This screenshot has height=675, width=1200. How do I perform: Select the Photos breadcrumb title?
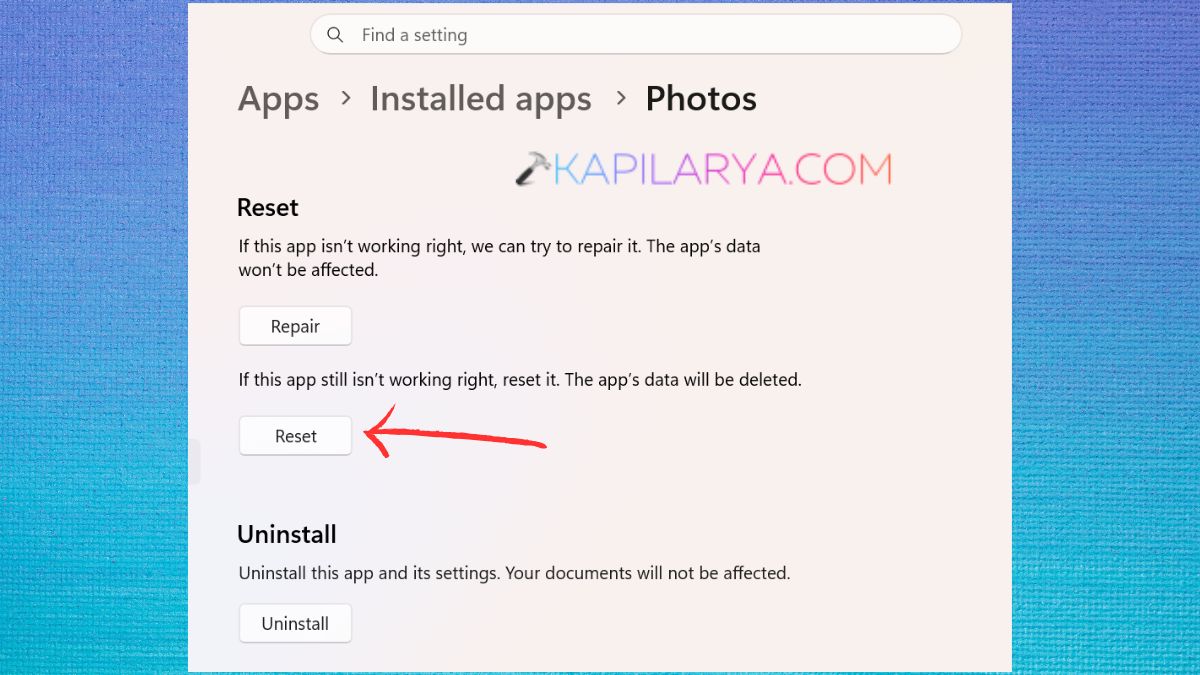[x=701, y=99]
